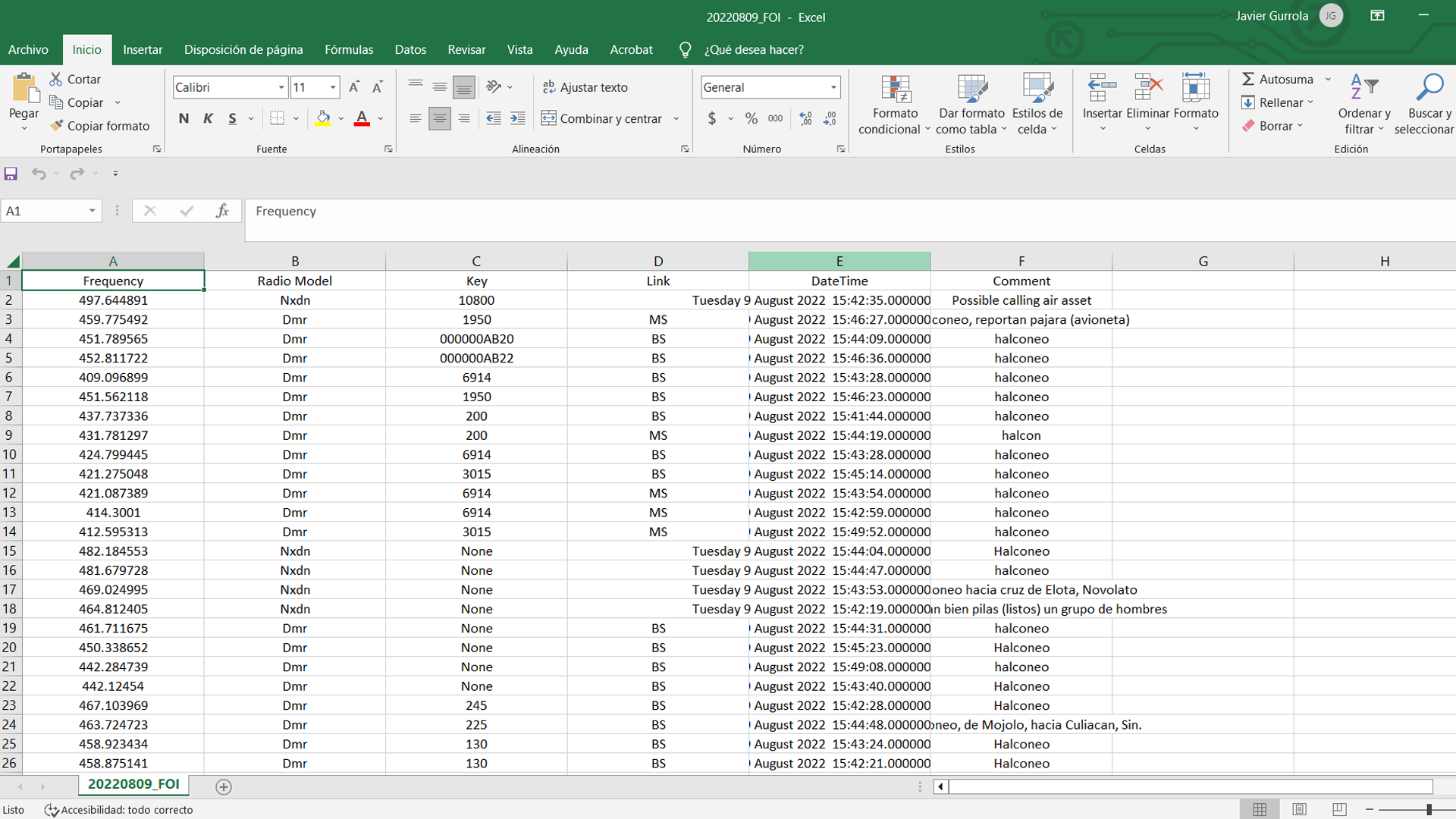This screenshot has height=819, width=1456.
Task: Switch to the Datos ribbon tab
Action: click(409, 49)
